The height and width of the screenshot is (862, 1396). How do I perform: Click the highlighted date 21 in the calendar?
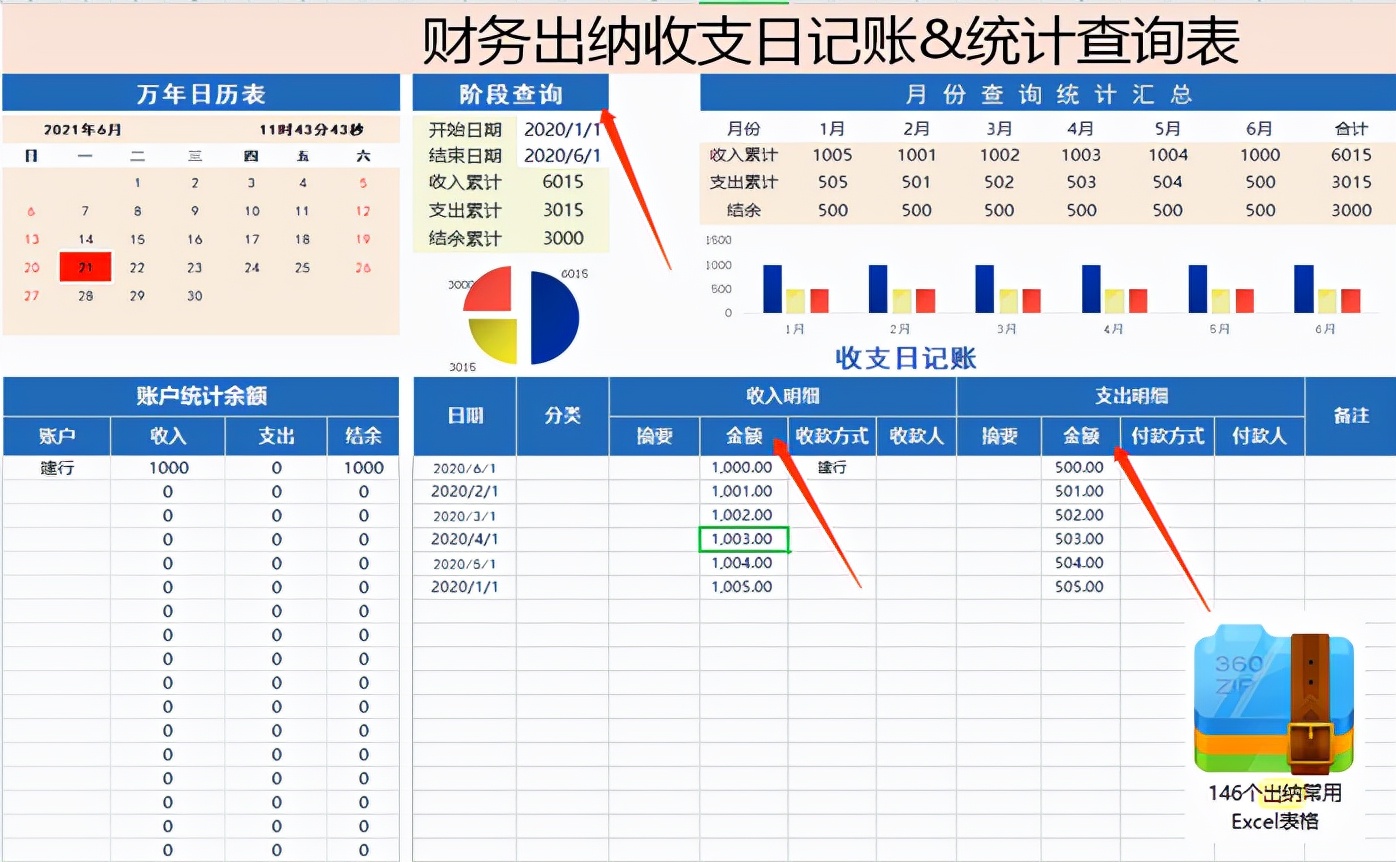coord(84,267)
